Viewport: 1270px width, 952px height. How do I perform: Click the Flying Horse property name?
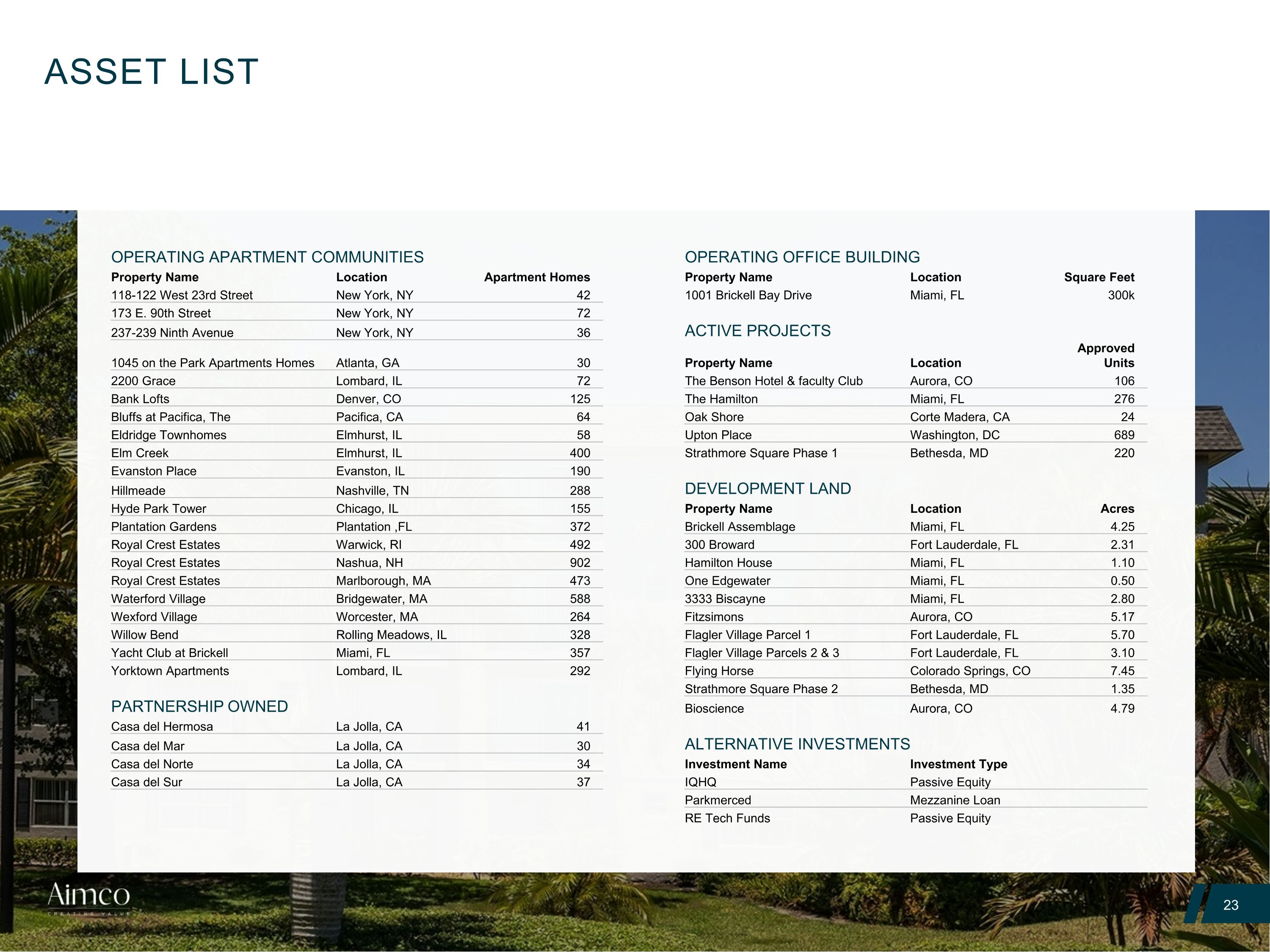pos(719,671)
